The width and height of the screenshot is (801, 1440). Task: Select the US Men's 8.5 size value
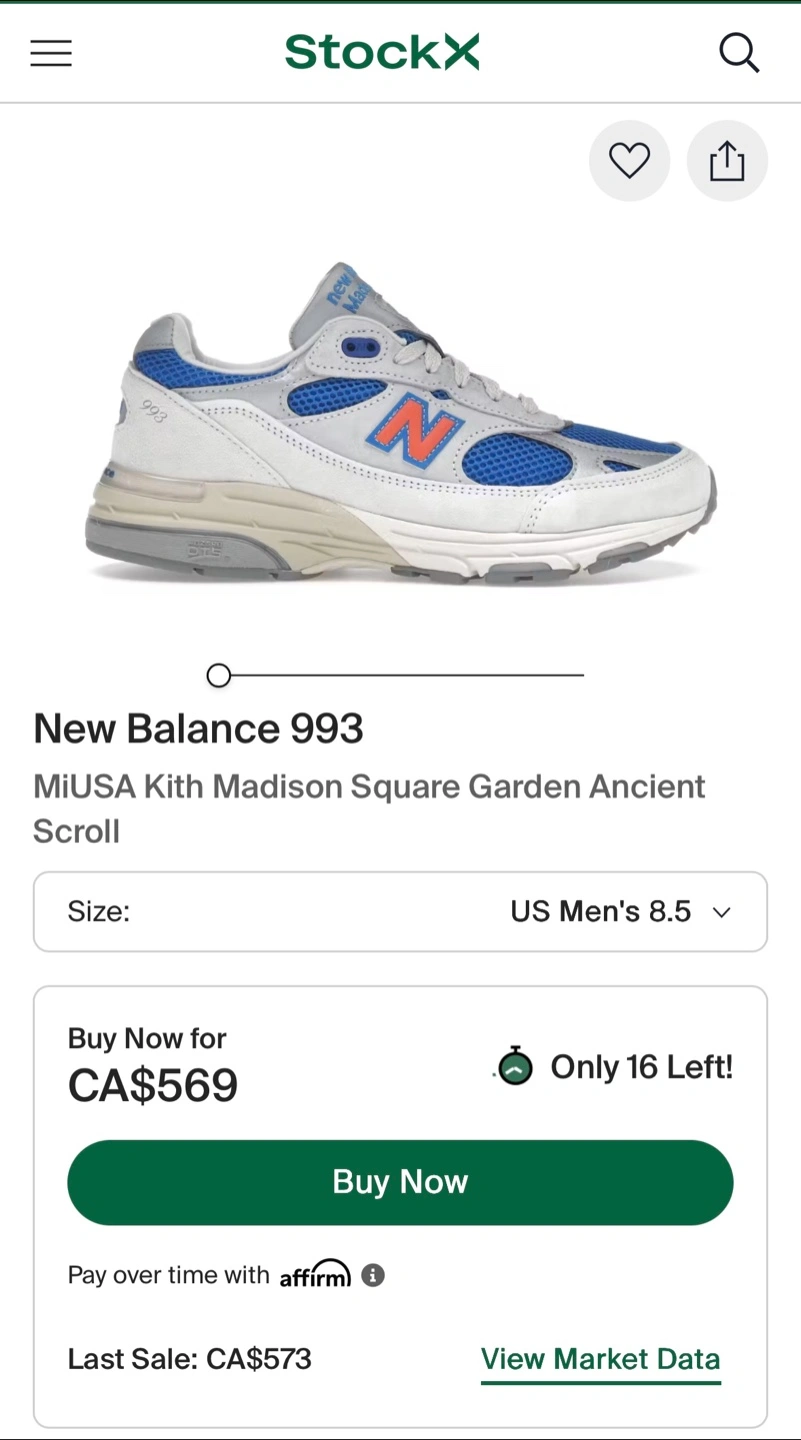600,912
